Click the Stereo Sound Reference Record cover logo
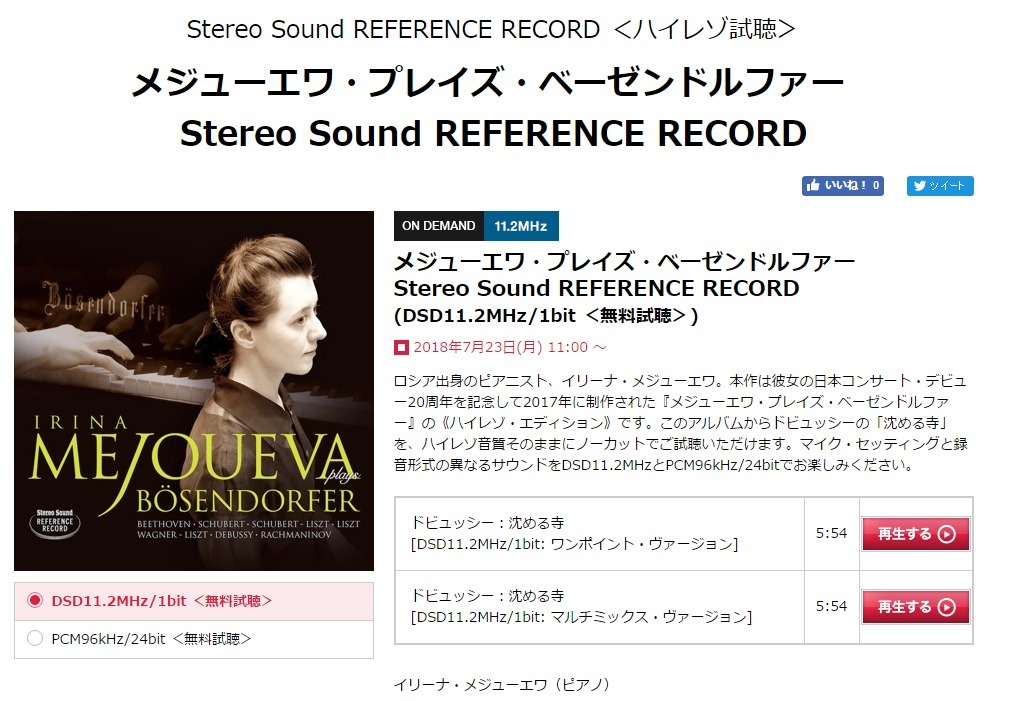The height and width of the screenshot is (701, 1010). point(55,523)
